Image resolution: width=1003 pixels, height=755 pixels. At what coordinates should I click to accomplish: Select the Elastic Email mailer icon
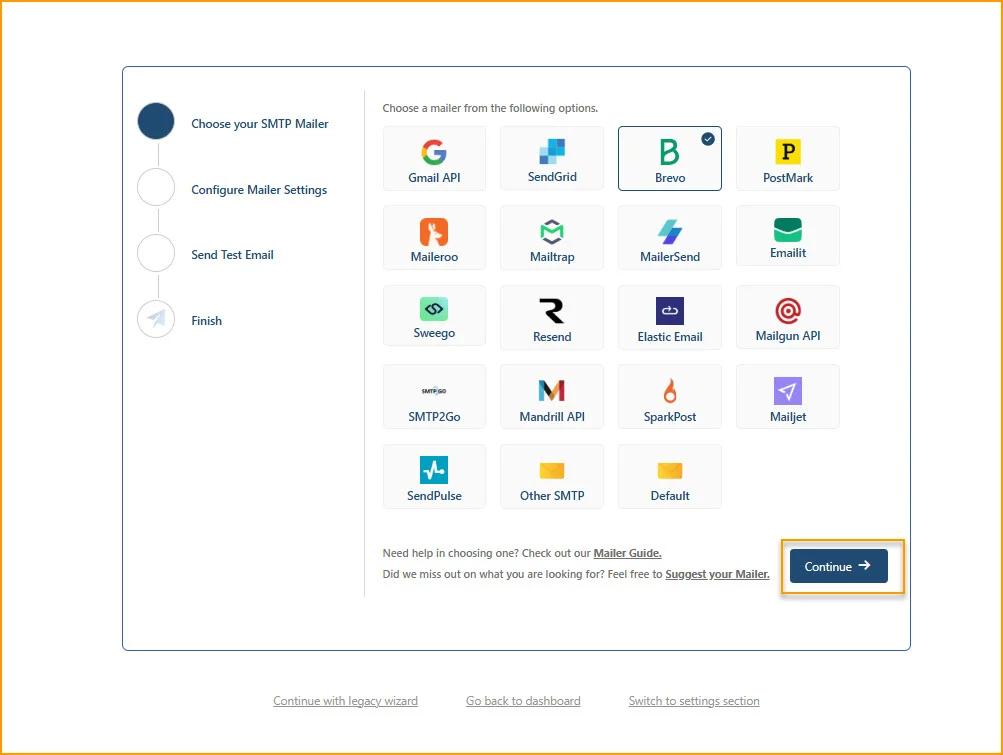tap(670, 311)
